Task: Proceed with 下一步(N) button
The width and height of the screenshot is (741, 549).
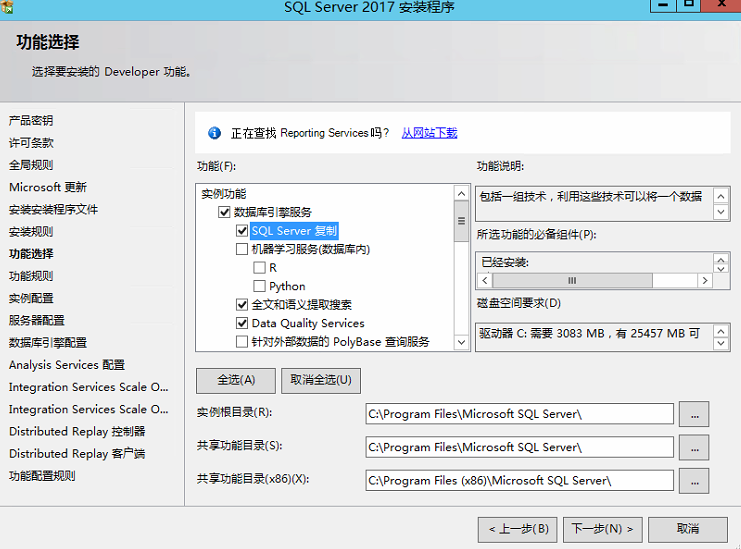Action: (603, 530)
